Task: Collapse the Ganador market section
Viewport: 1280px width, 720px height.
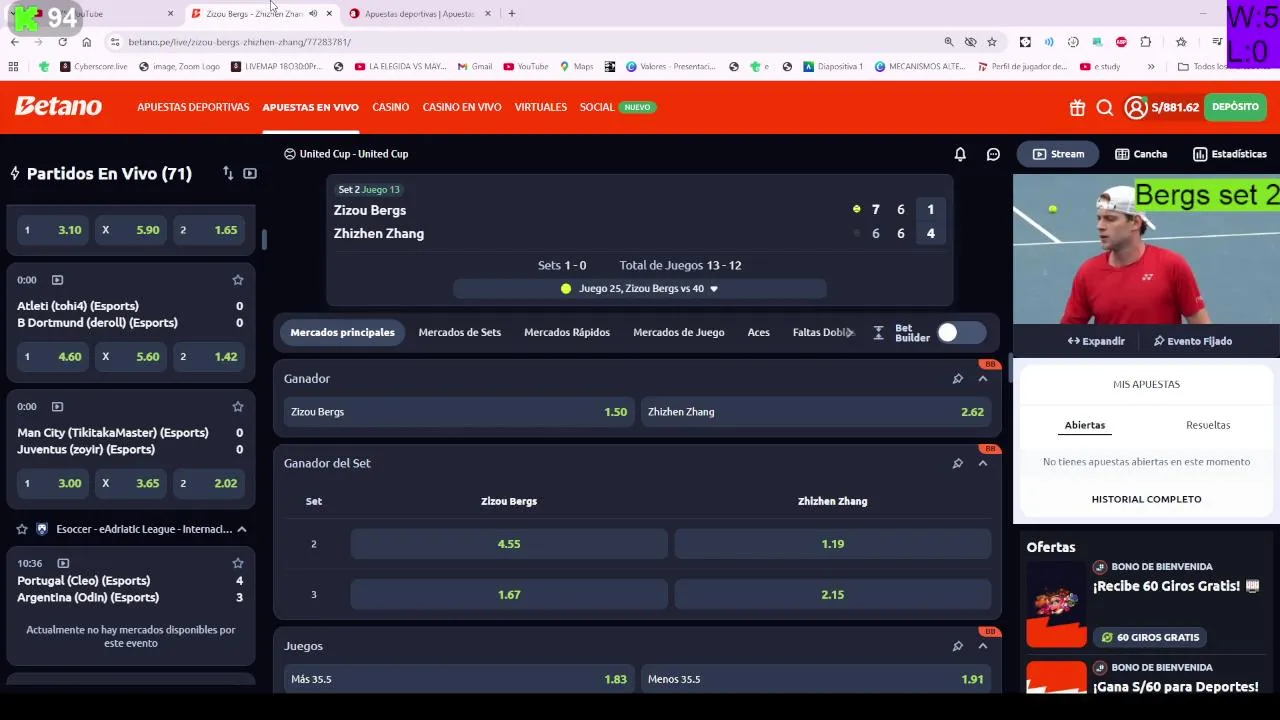Action: [982, 379]
